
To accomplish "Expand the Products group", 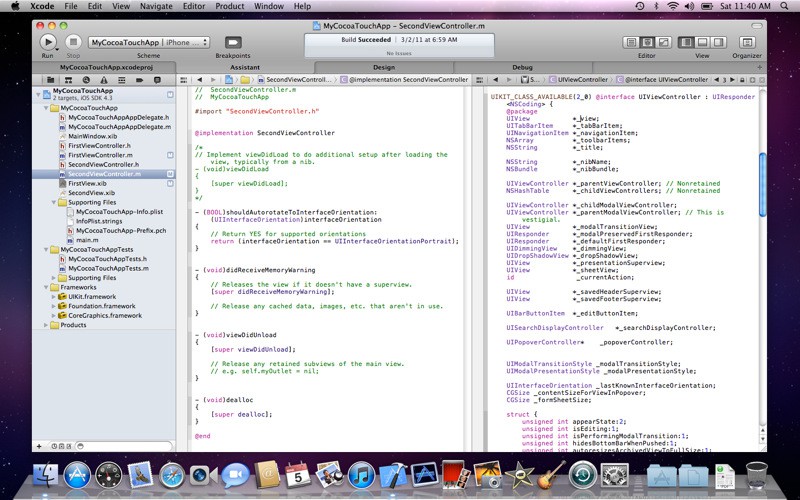I will [46, 325].
